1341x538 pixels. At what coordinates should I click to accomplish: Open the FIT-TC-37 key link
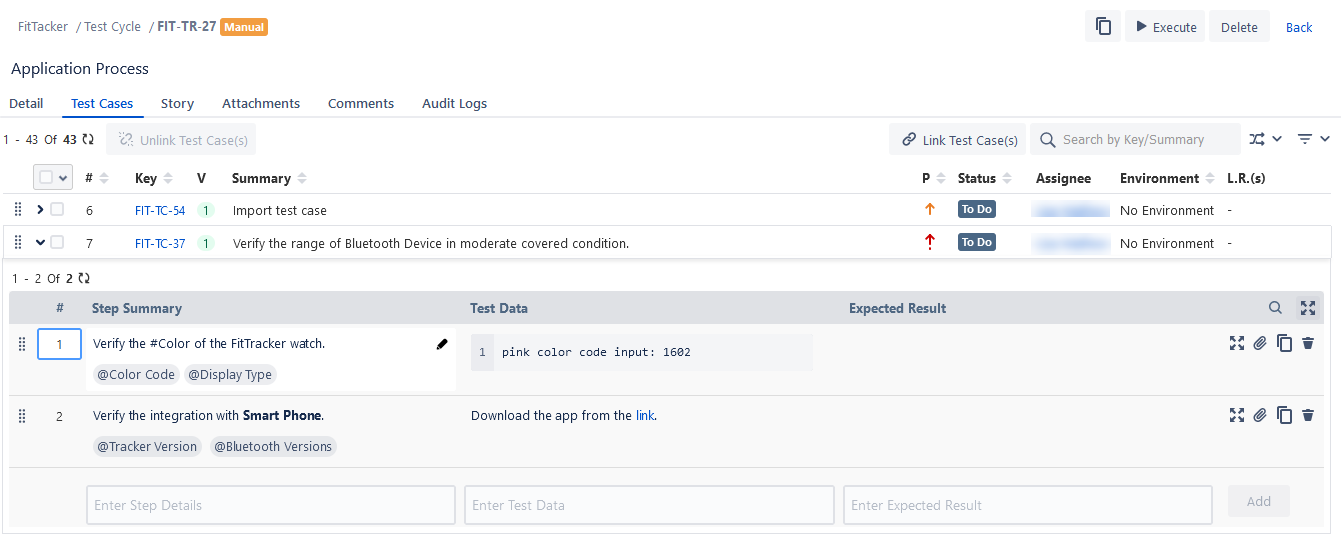(x=160, y=243)
